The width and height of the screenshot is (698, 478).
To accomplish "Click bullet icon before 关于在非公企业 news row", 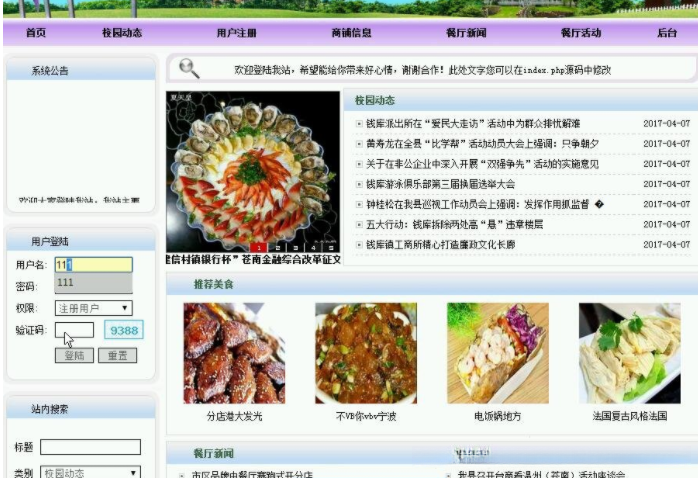I will (x=359, y=164).
